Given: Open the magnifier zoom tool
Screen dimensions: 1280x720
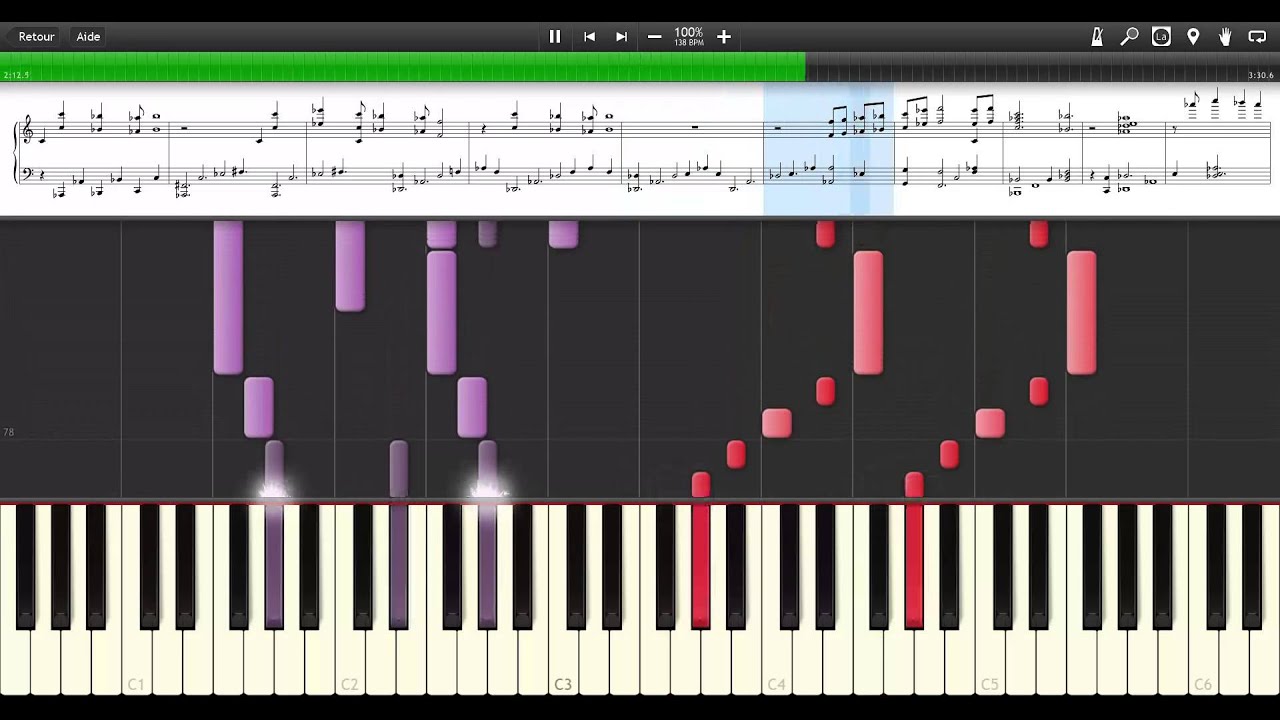Looking at the screenshot, I should (x=1129, y=36).
